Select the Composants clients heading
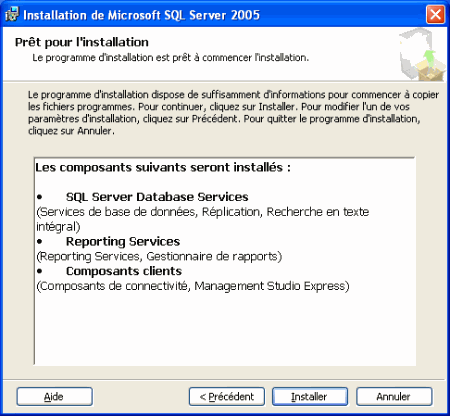Image resolution: width=450 pixels, height=416 pixels. coord(124,271)
